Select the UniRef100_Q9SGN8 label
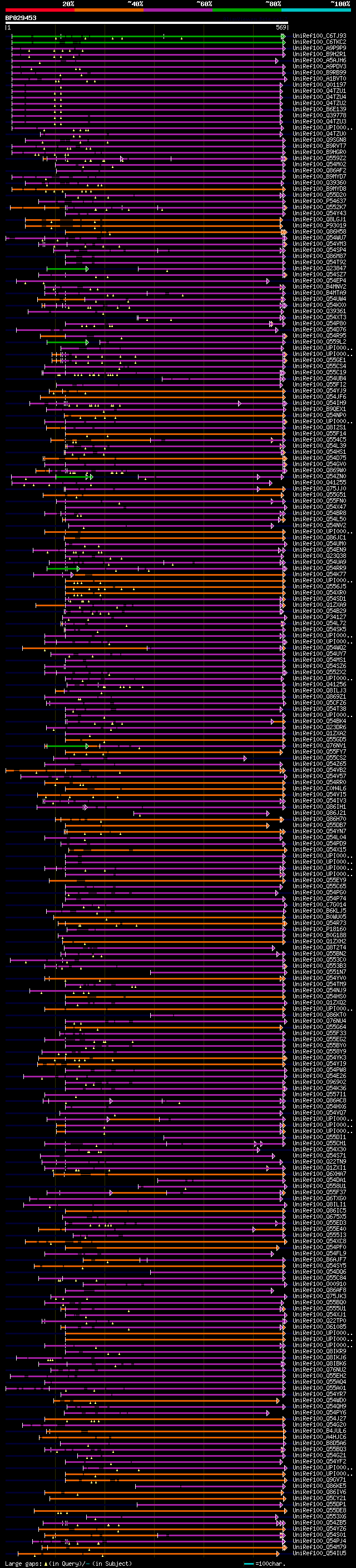This screenshot has width=356, height=1568. 319,140
